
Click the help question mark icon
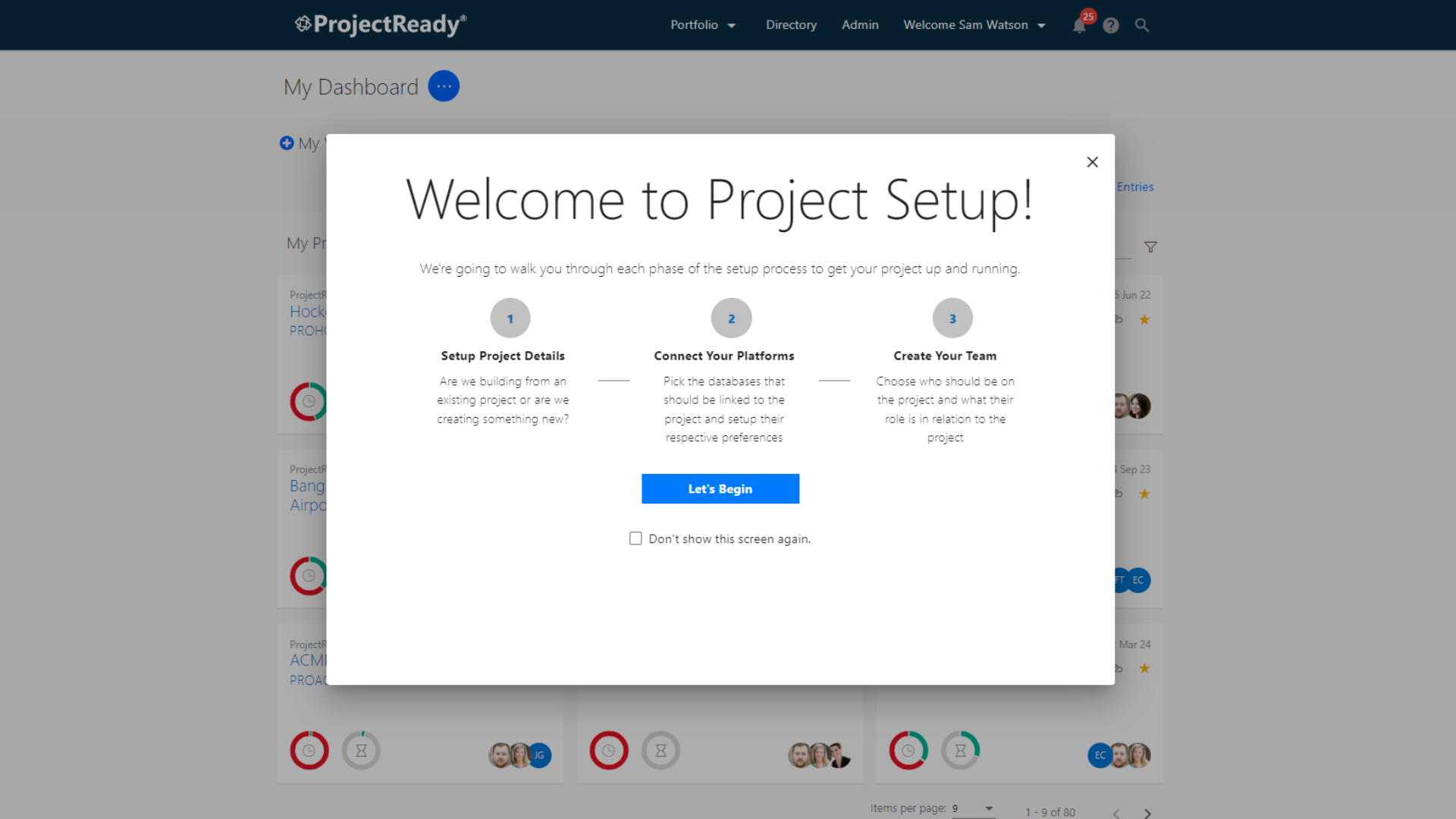pyautogui.click(x=1110, y=24)
